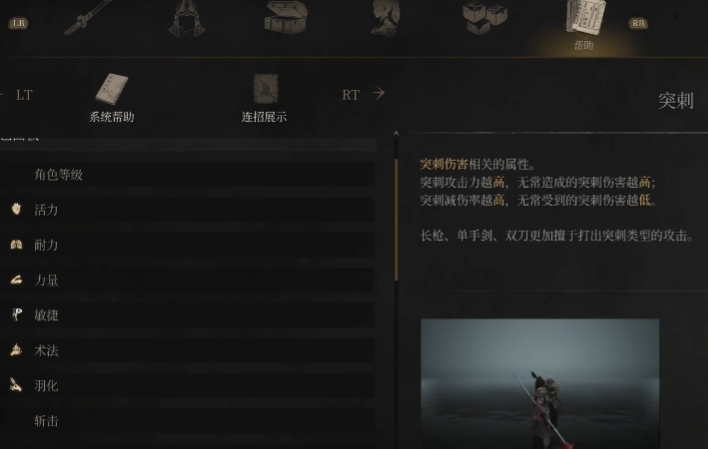Select the 敏捷 attribute entry
The height and width of the screenshot is (449, 708).
point(187,315)
